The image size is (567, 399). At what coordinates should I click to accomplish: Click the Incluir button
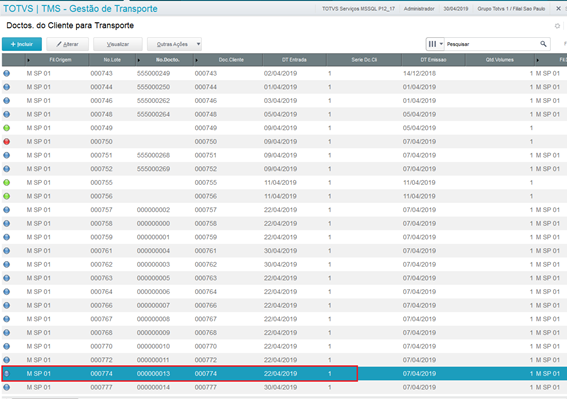(22, 44)
